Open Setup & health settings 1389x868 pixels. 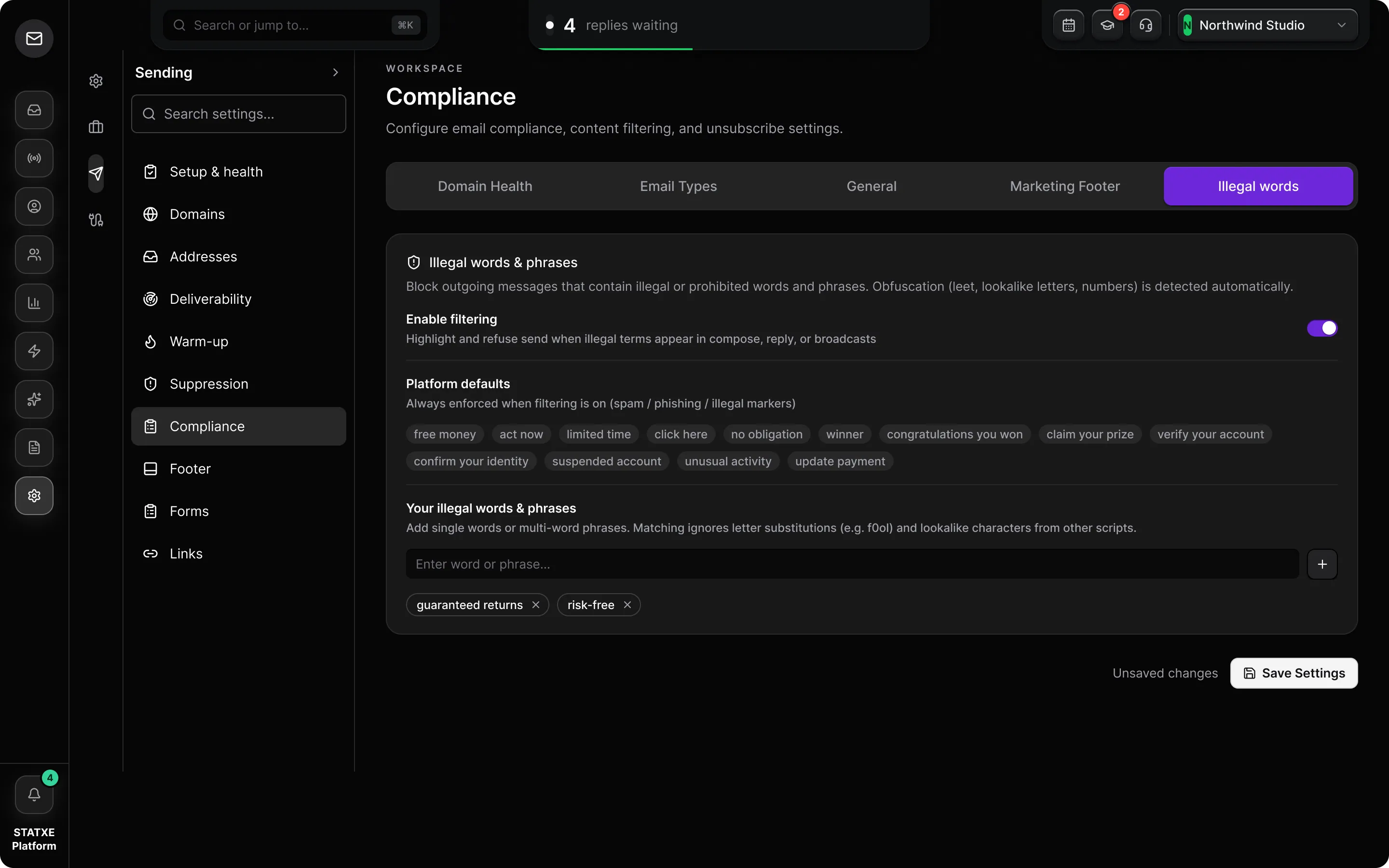click(x=238, y=172)
